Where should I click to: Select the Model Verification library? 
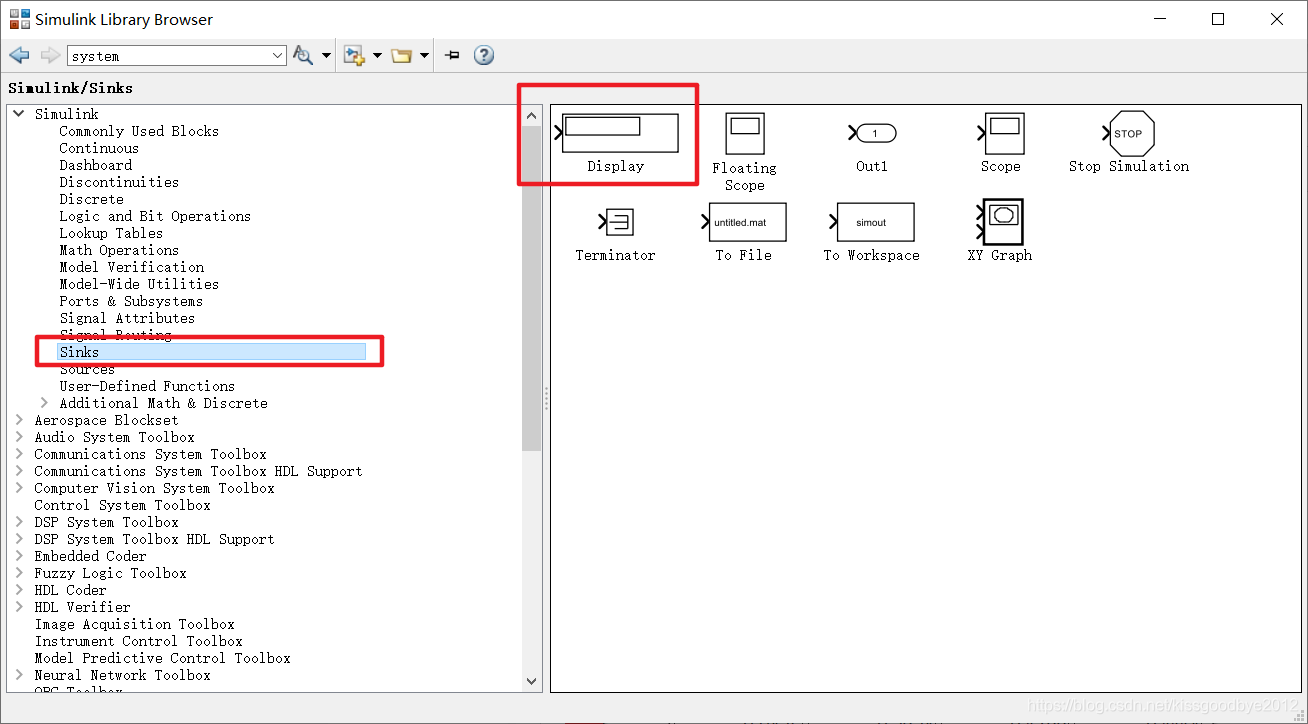(131, 267)
